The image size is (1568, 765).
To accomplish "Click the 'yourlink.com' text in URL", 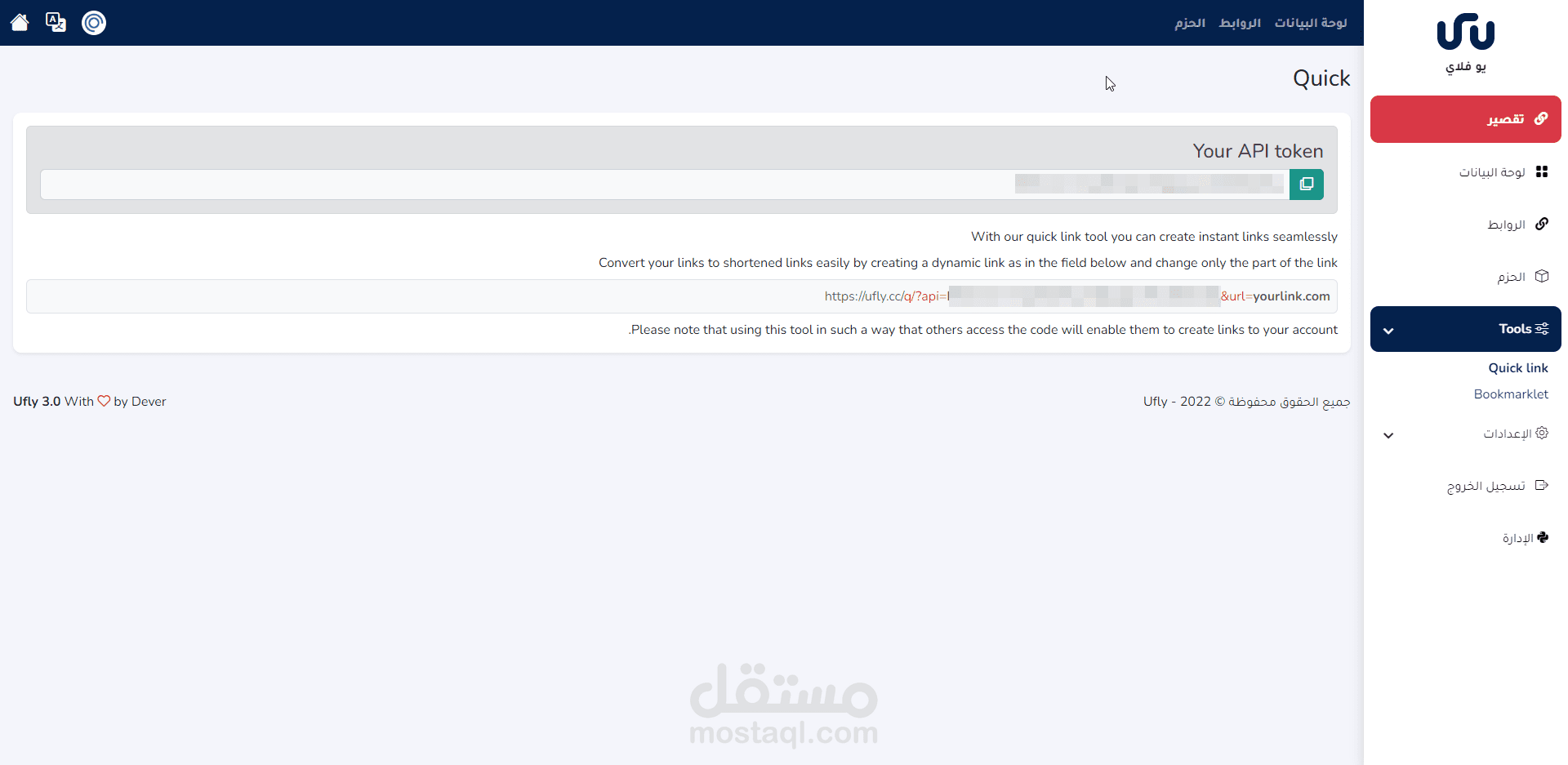I will coord(1291,296).
